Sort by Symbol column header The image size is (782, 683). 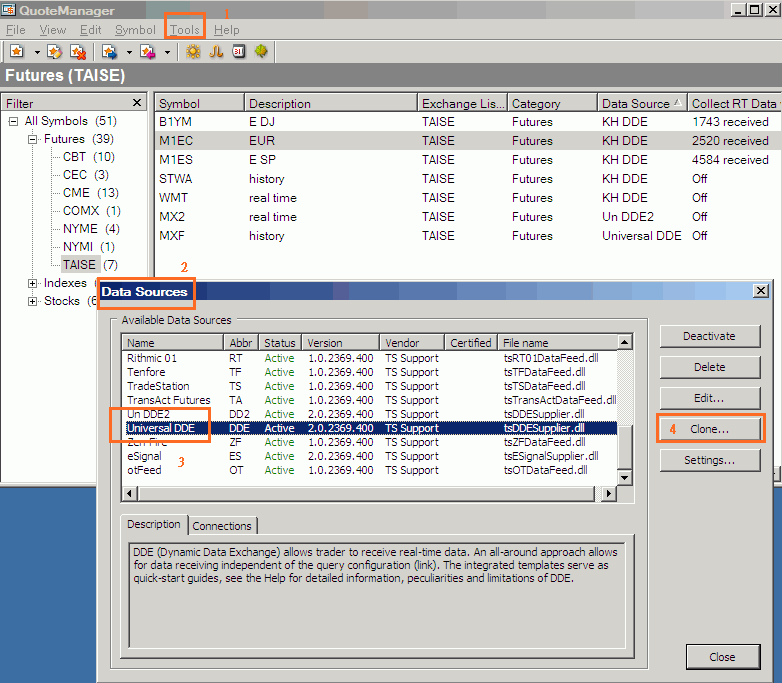(199, 103)
